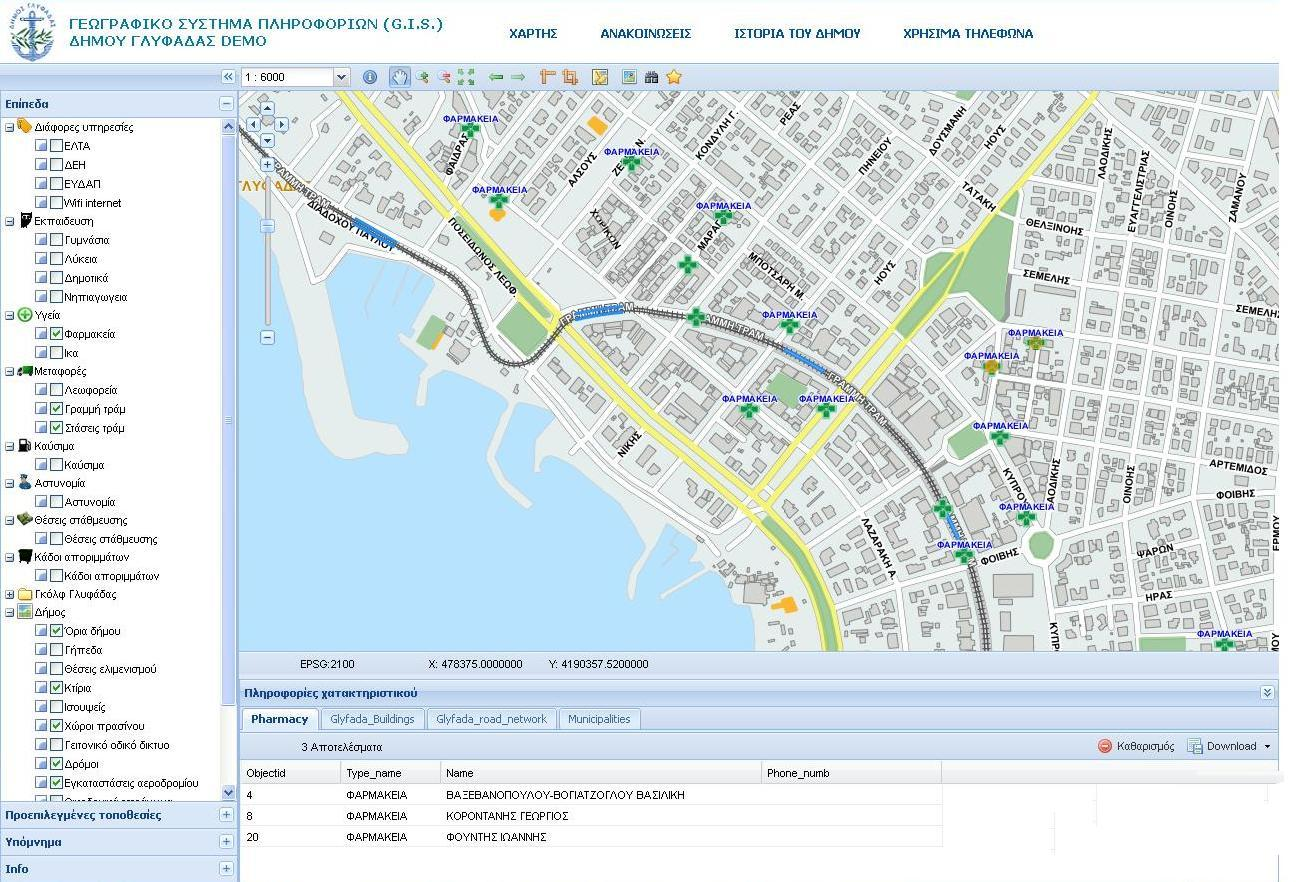
Task: Click the star bookmark icon
Action: 674,77
